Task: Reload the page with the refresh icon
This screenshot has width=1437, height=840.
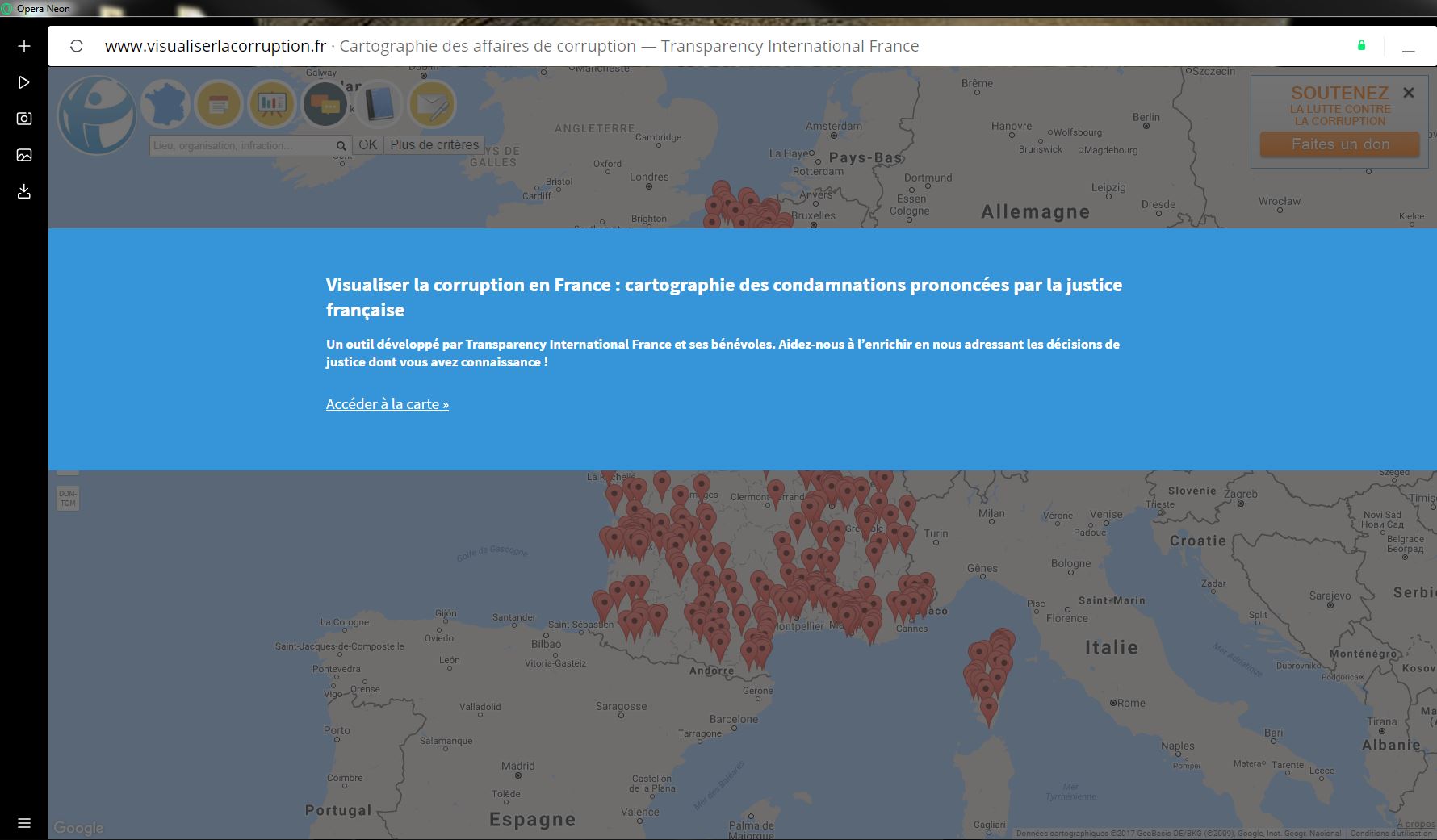Action: point(77,46)
